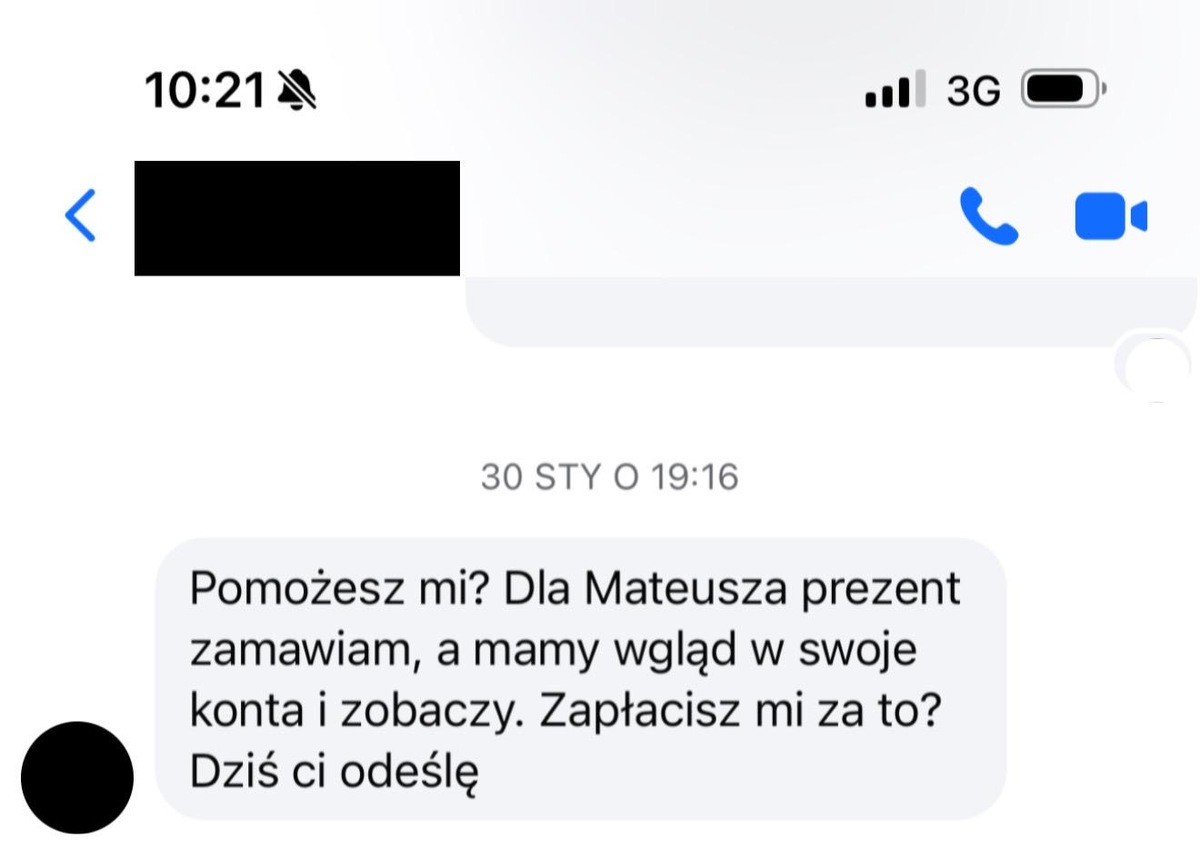
Task: Tap the 3G network label
Action: tap(973, 92)
